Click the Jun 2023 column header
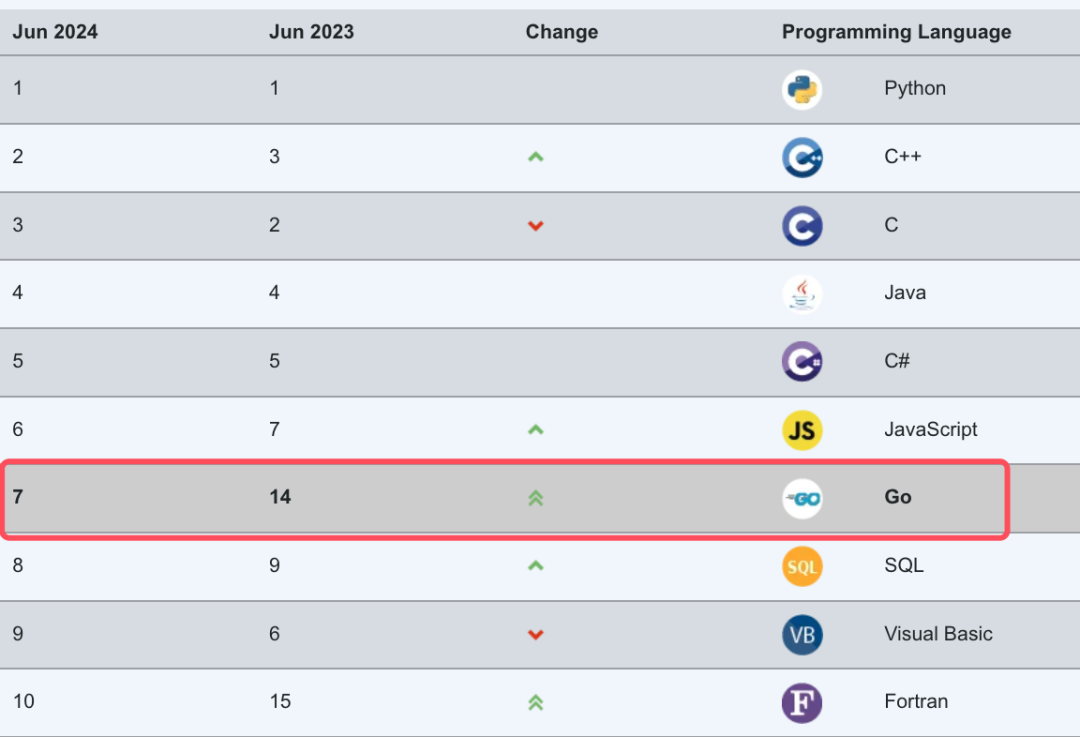 coord(311,32)
